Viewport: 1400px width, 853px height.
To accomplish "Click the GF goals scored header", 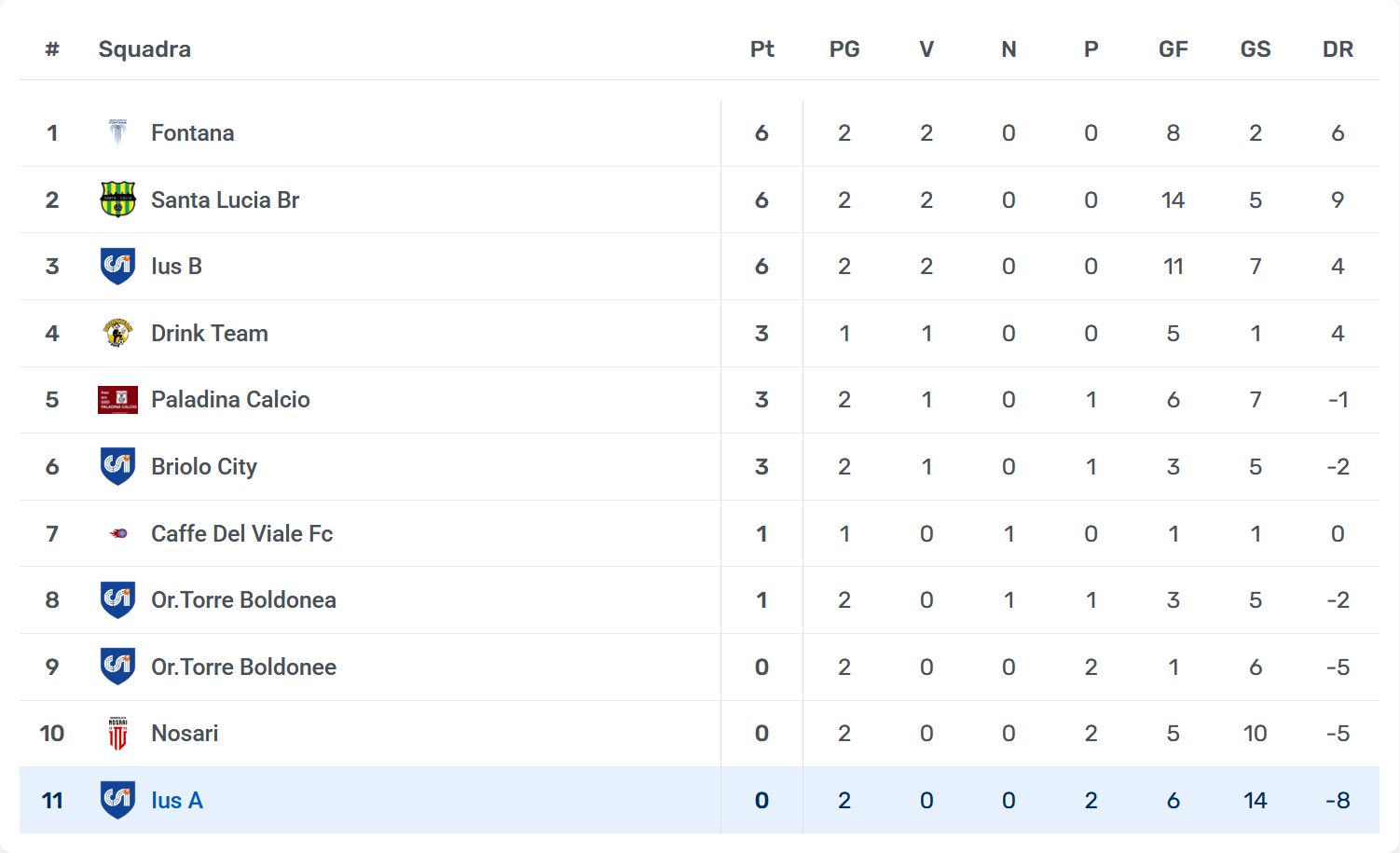I will click(1173, 49).
